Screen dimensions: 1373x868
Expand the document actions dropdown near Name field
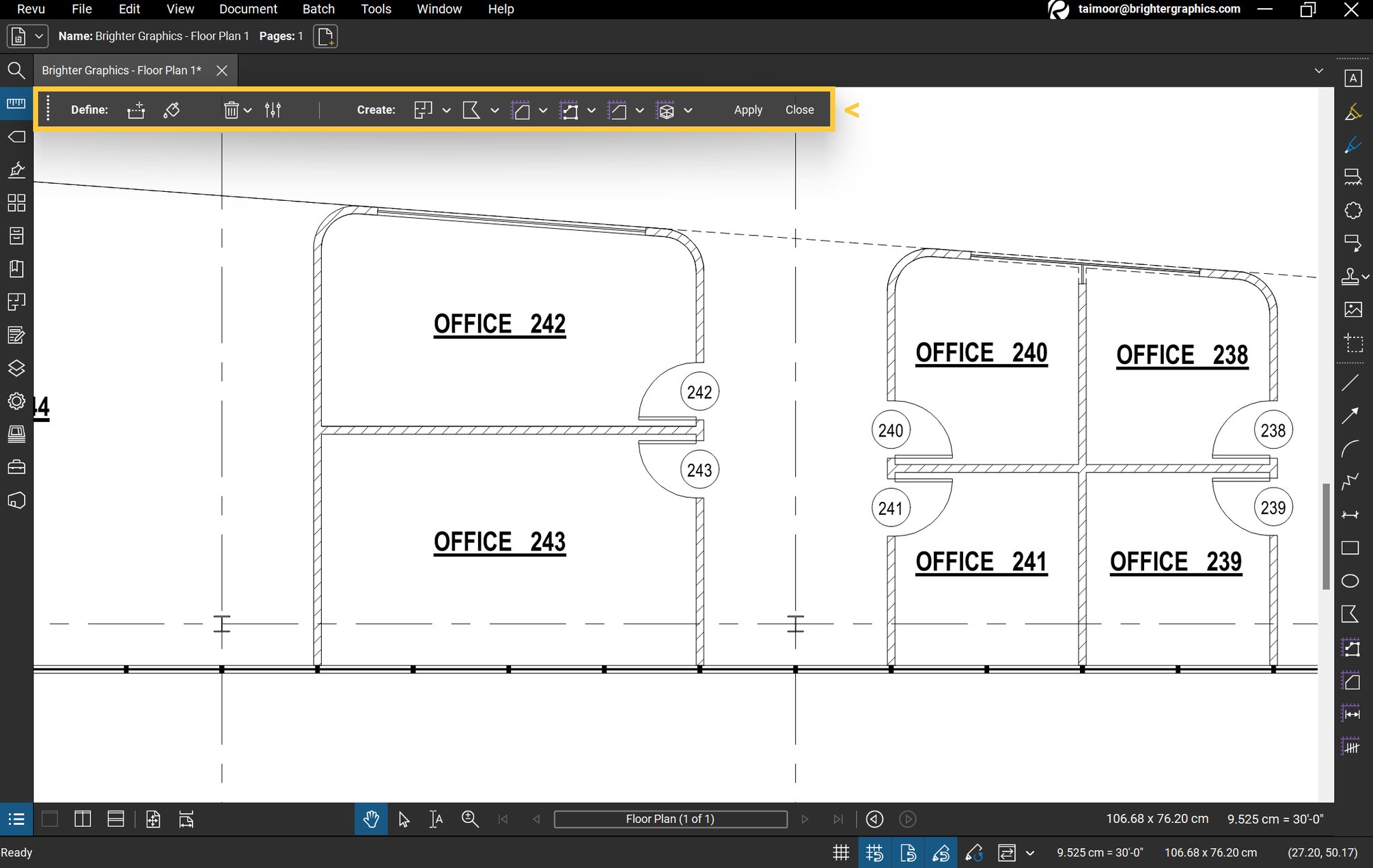click(39, 36)
